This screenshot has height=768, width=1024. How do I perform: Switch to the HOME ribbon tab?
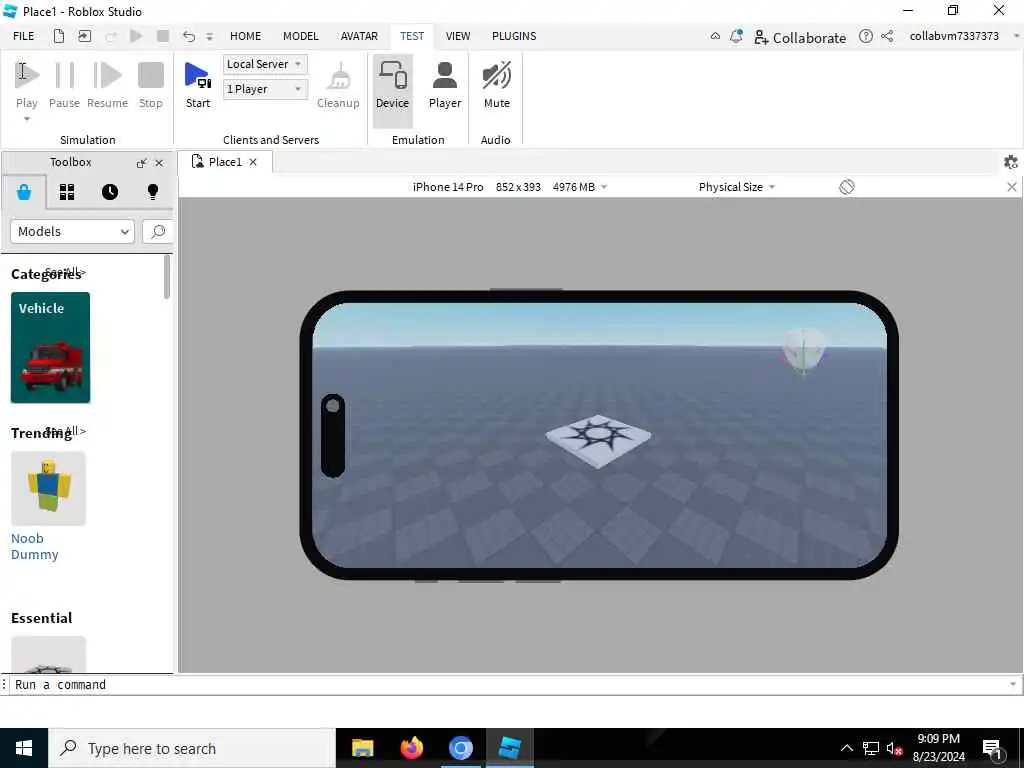[x=246, y=36]
